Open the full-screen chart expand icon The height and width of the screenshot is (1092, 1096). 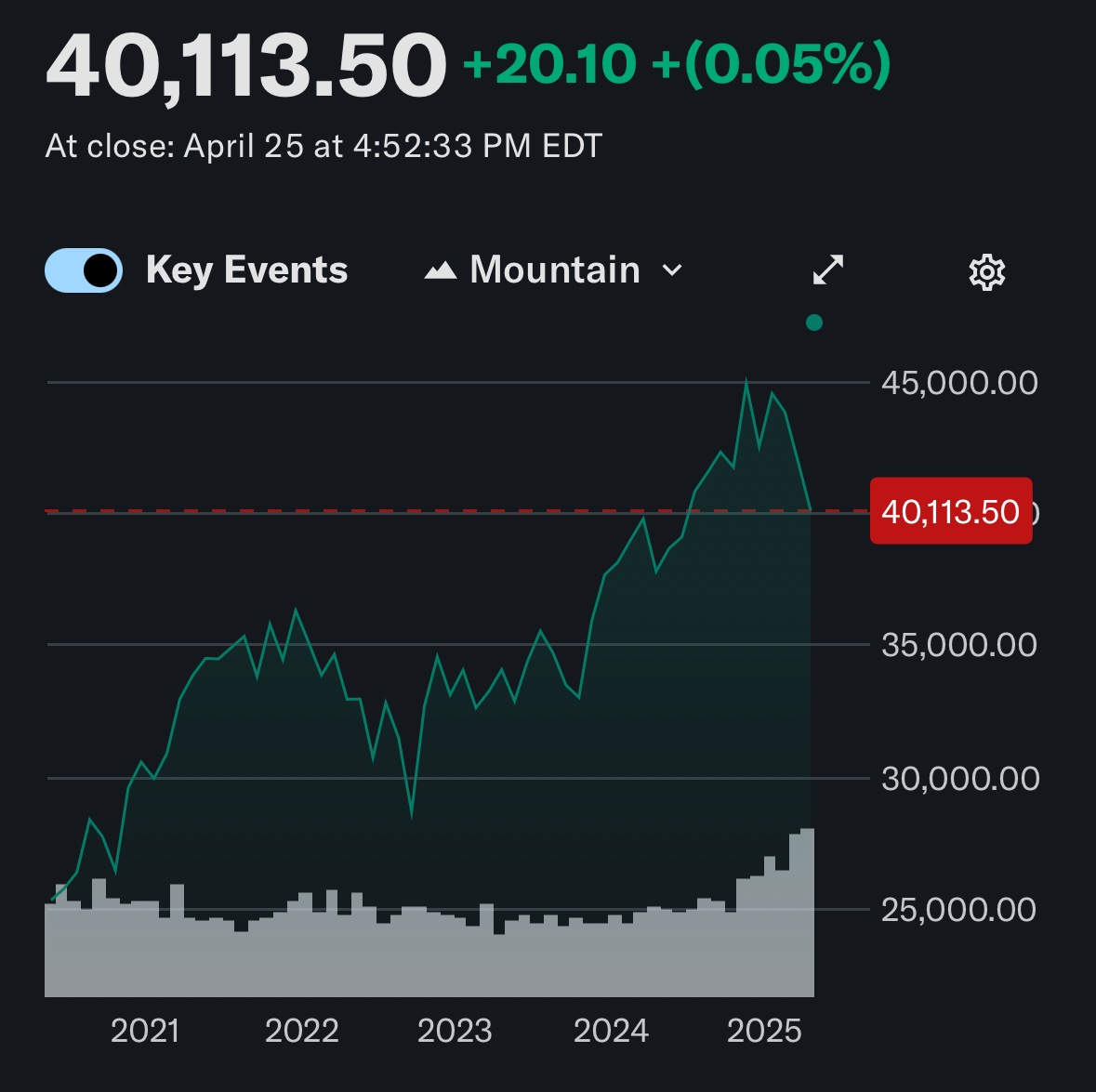pyautogui.click(x=827, y=270)
